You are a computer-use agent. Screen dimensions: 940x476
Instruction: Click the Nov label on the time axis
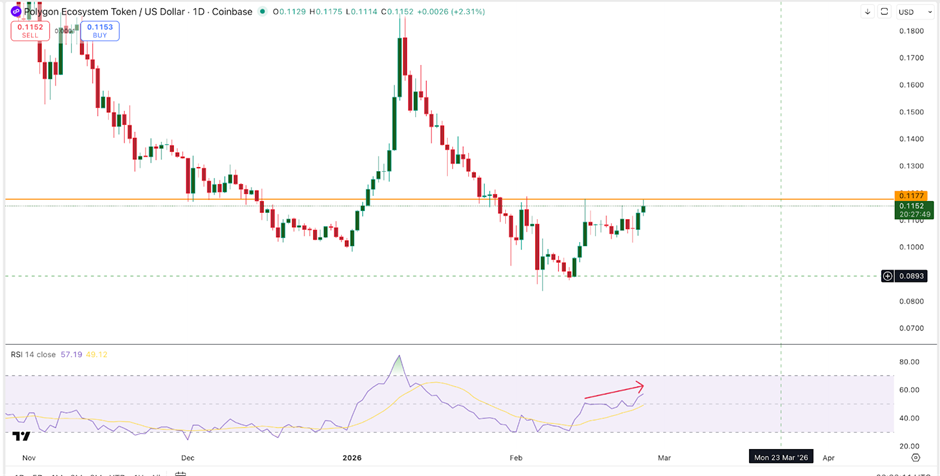[x=29, y=457]
